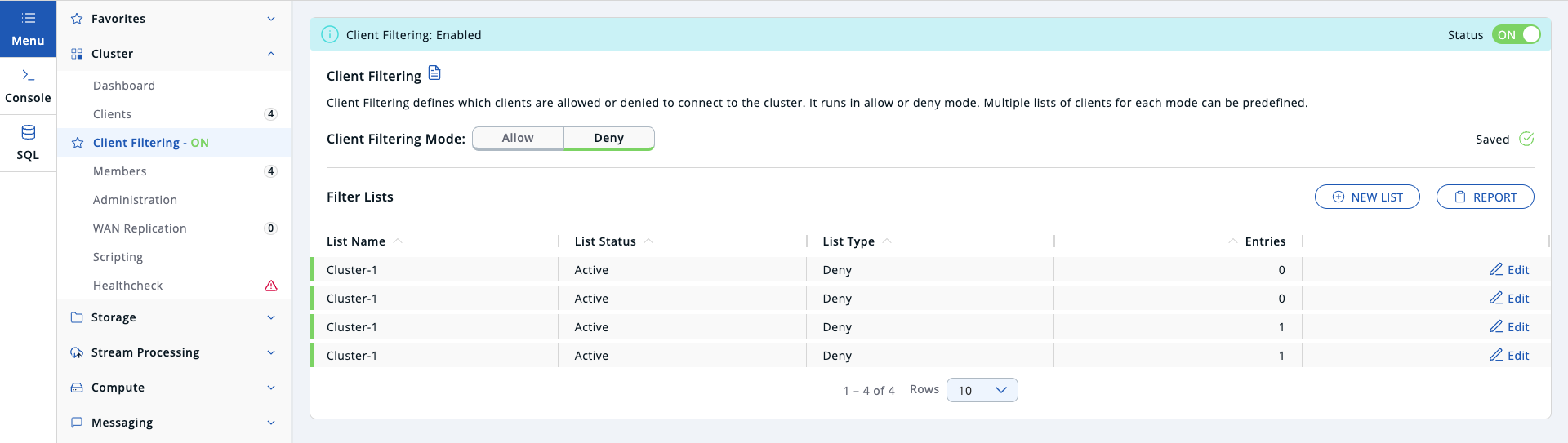The width and height of the screenshot is (1568, 443).
Task: Click the Healthcheck warning triangle icon
Action: 271,286
